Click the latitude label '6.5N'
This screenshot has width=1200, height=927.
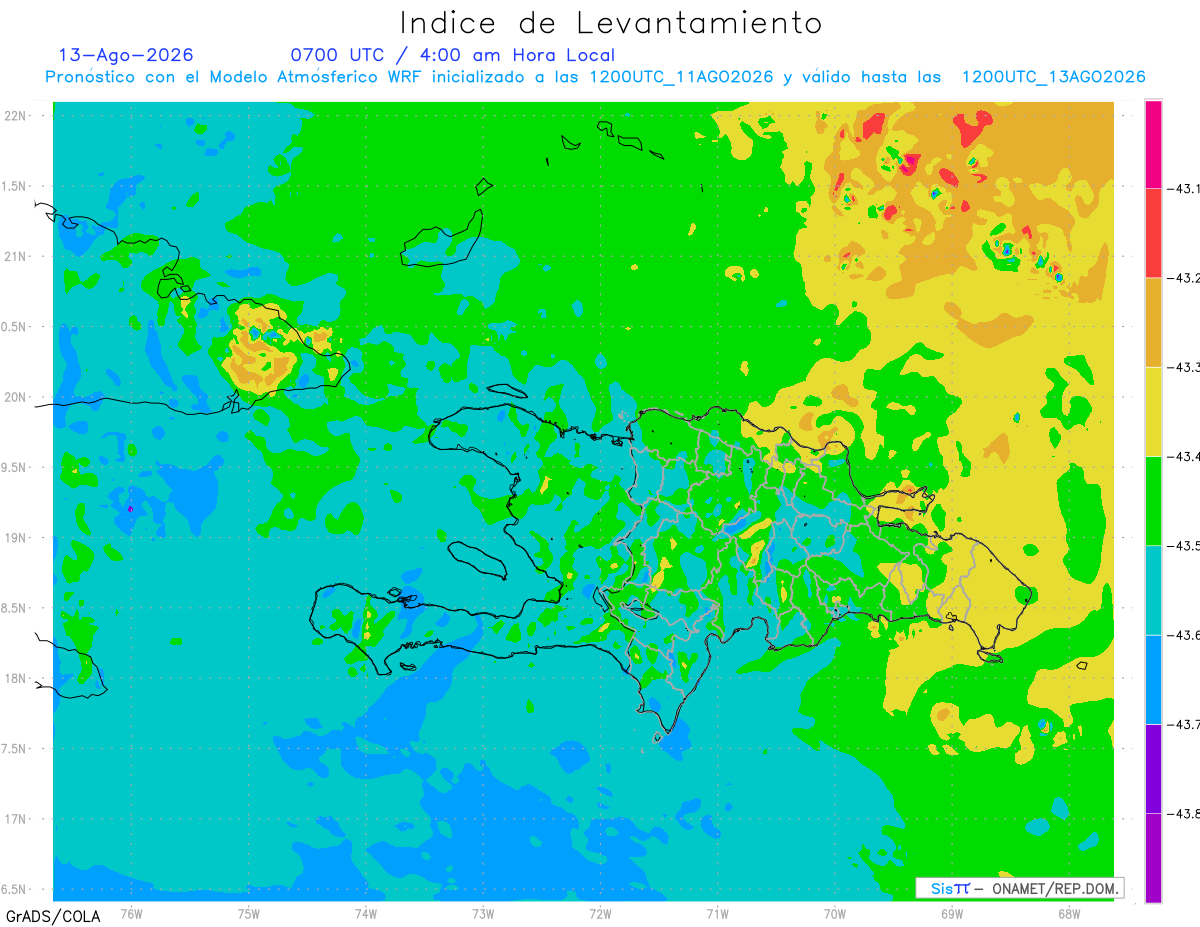pyautogui.click(x=15, y=889)
